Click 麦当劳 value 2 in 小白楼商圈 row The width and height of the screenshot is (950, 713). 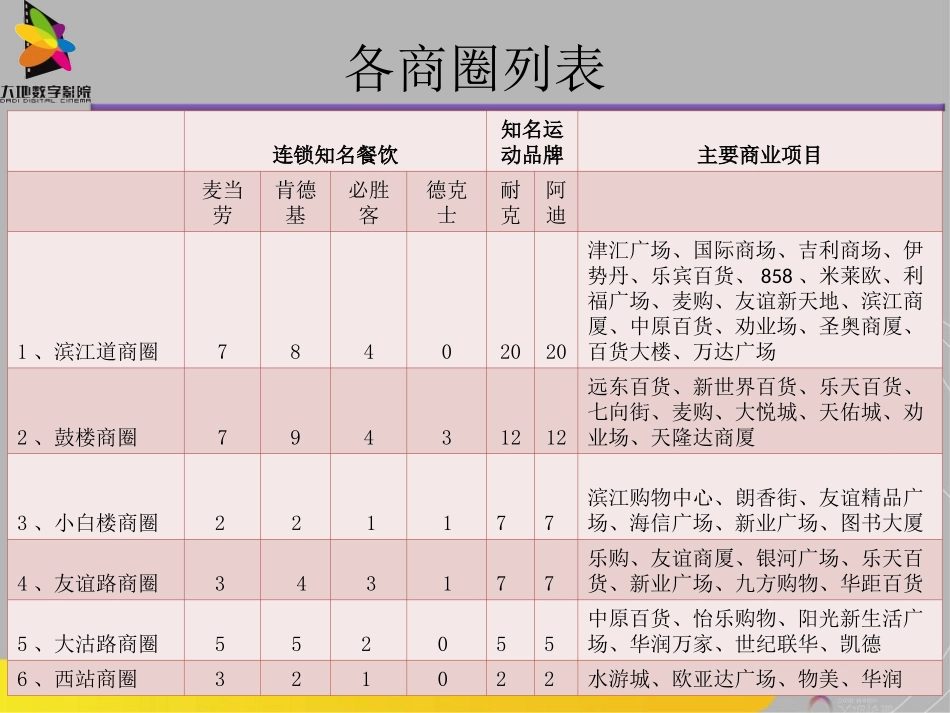tap(220, 523)
